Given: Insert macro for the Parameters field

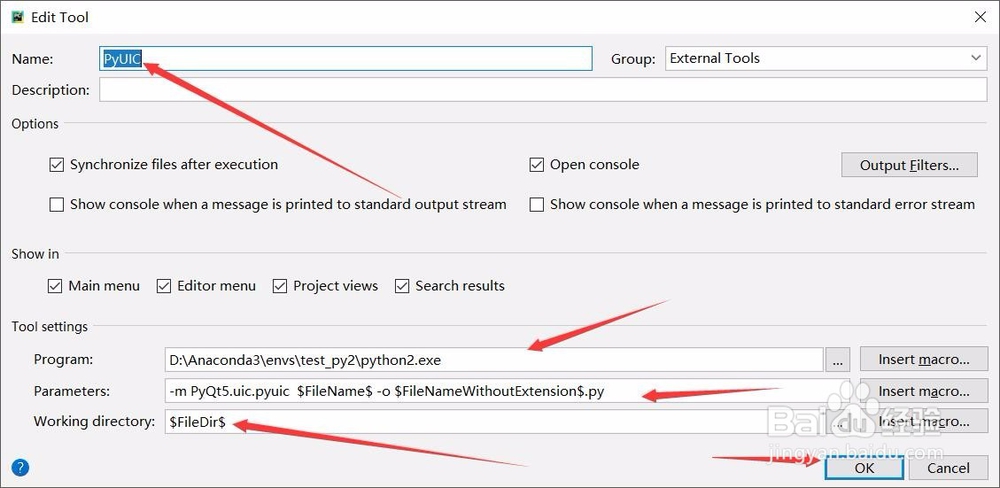Looking at the screenshot, I should 924,390.
